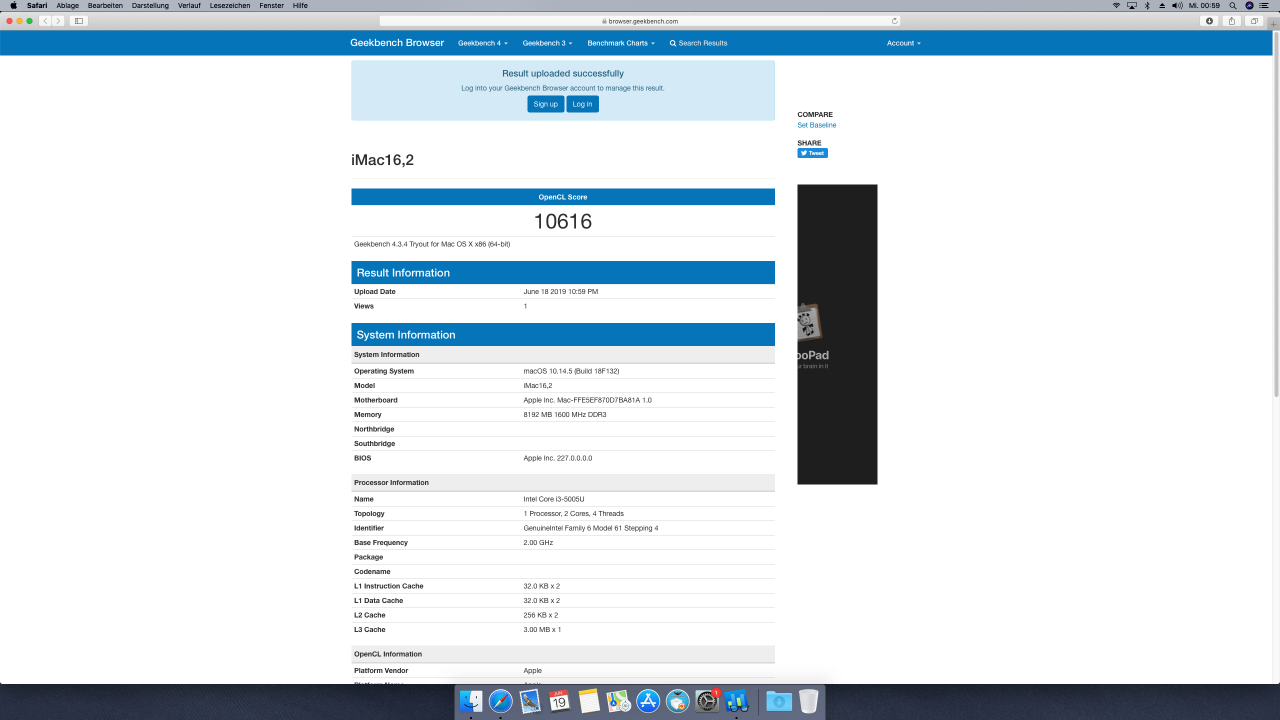Click the Safari address bar
This screenshot has height=720, width=1280.
click(x=640, y=20)
